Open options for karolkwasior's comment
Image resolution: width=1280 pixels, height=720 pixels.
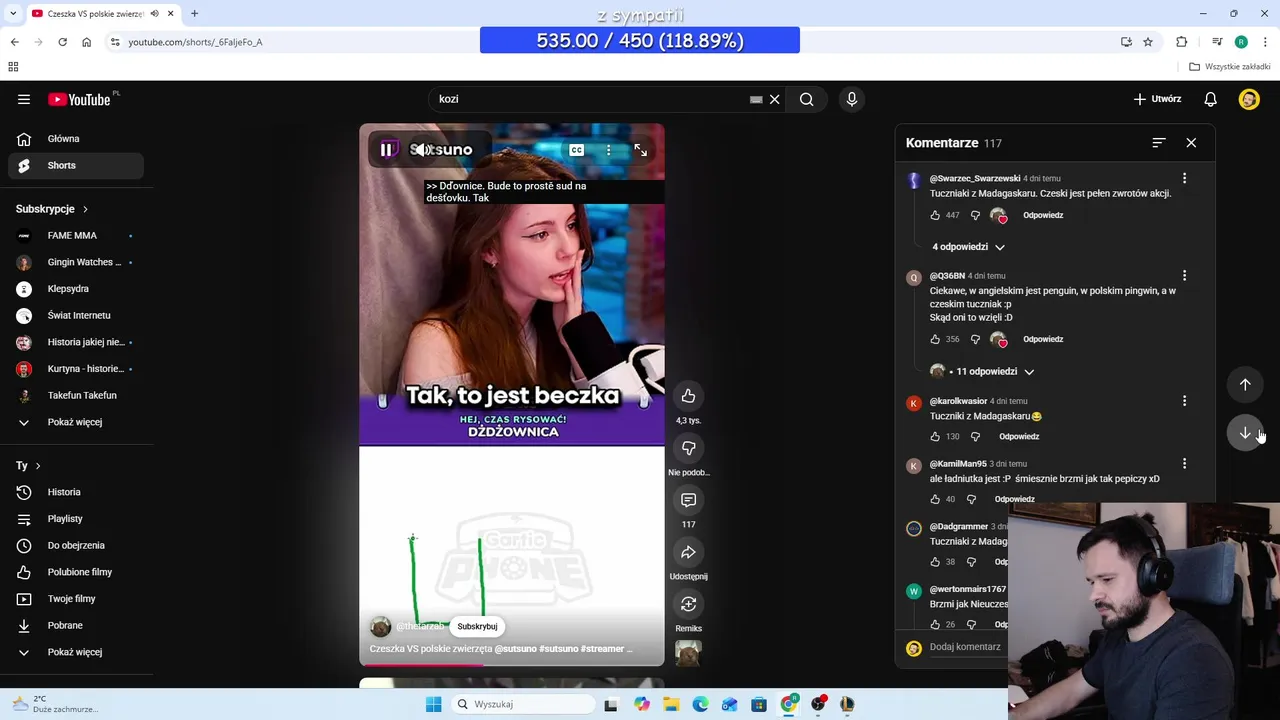[1184, 401]
